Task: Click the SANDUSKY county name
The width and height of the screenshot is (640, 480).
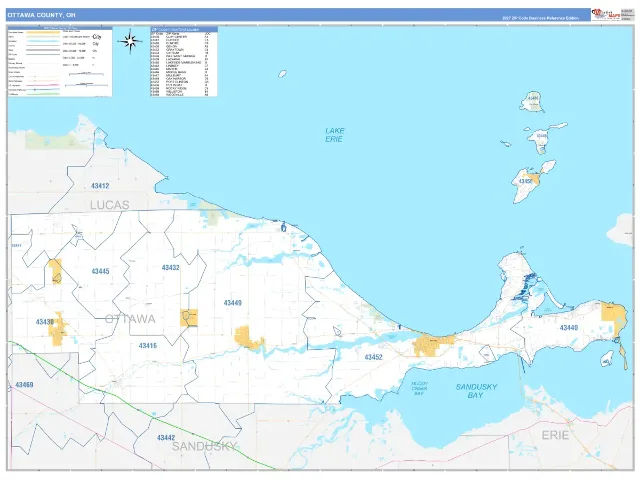Action: click(204, 446)
